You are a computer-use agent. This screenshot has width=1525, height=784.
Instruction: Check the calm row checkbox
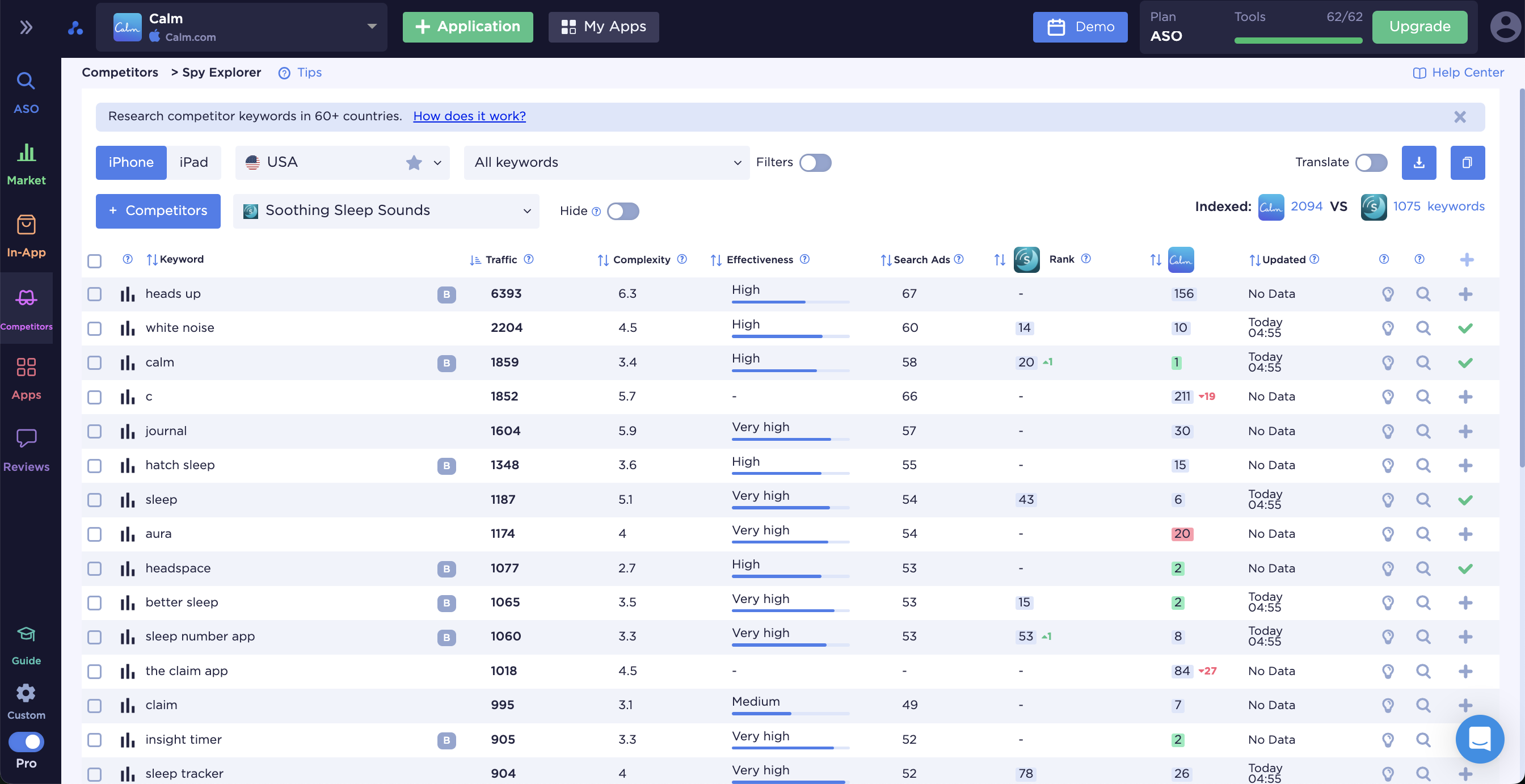pyautogui.click(x=94, y=363)
